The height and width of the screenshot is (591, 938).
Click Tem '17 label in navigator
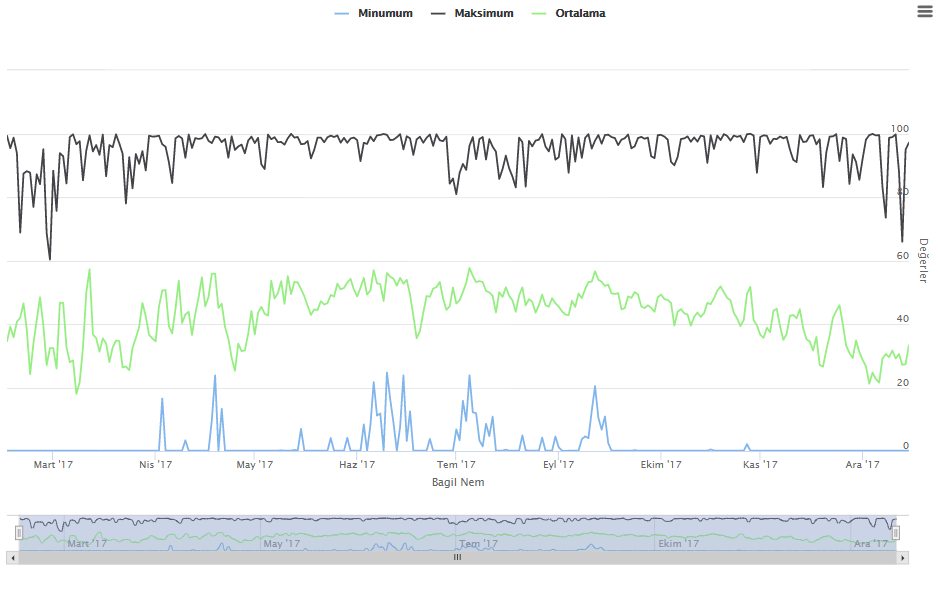pos(478,543)
